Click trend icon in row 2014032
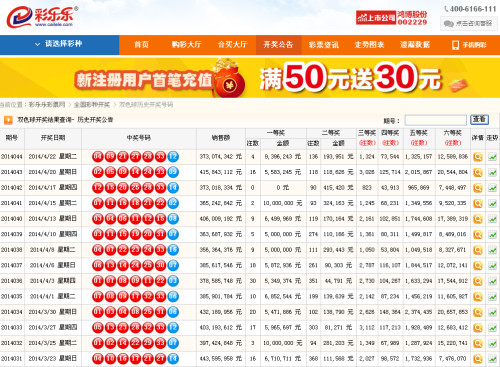 pos(492,343)
